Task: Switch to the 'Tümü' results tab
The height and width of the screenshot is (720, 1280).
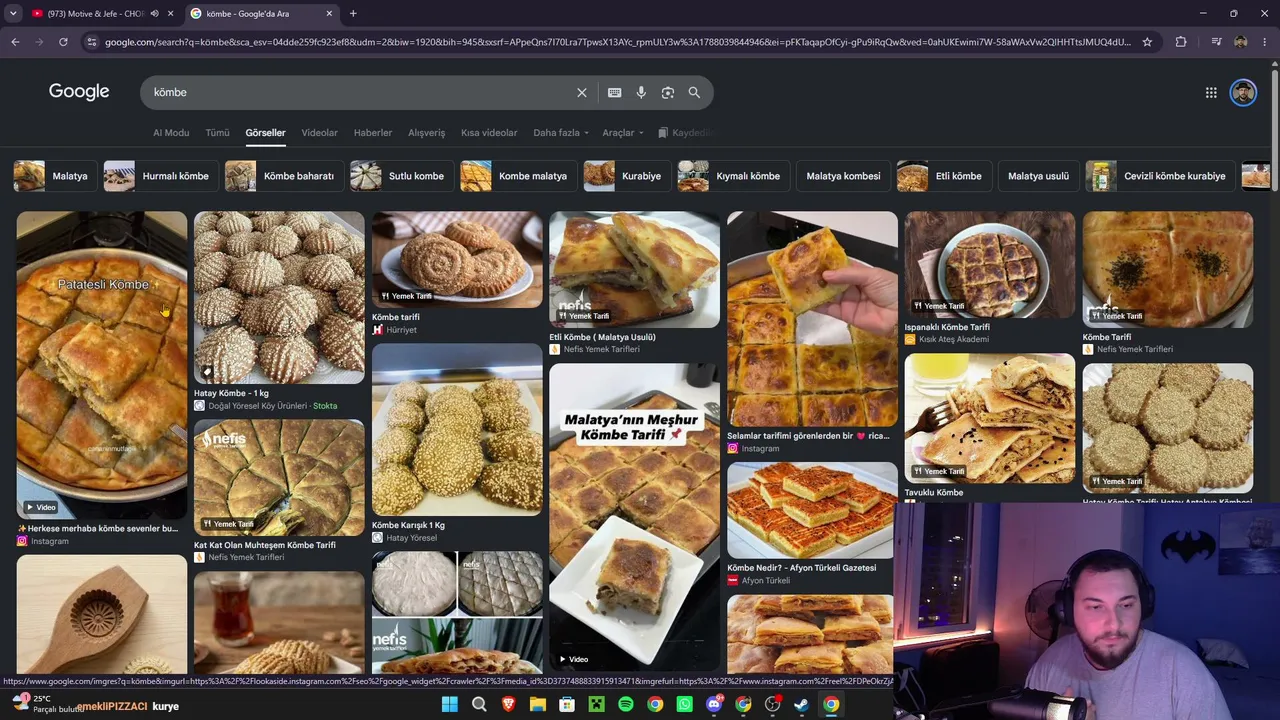Action: [x=217, y=133]
